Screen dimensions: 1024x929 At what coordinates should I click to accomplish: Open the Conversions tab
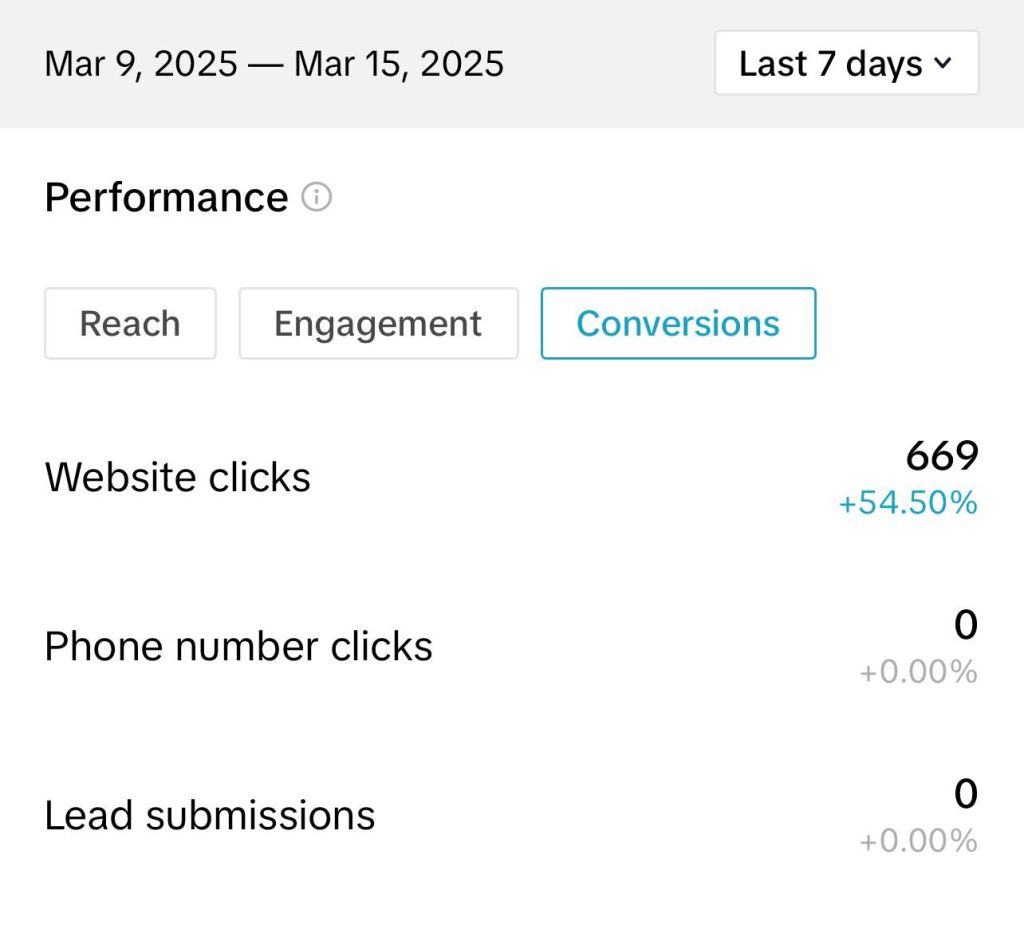click(678, 323)
